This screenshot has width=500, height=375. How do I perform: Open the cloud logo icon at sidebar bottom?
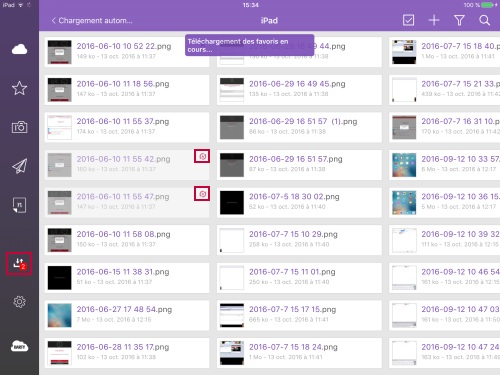(19, 346)
